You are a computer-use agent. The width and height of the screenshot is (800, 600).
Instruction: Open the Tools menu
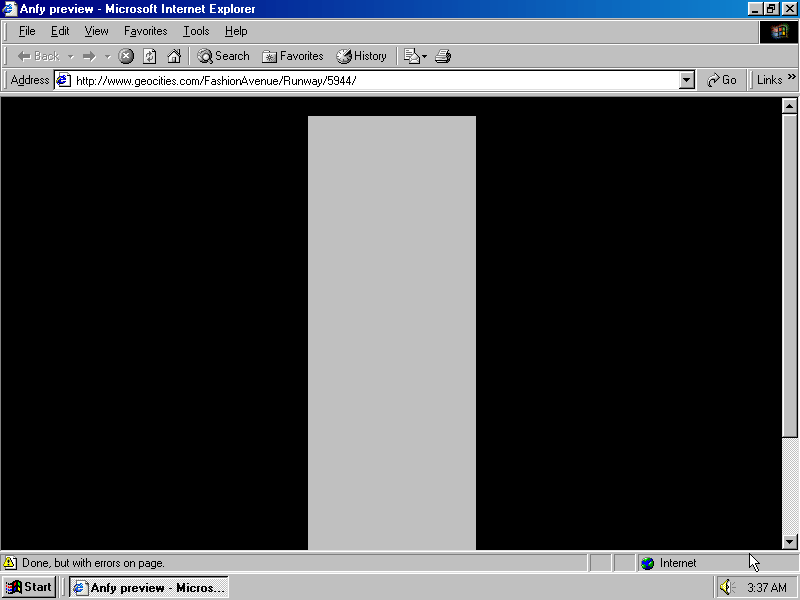click(196, 31)
